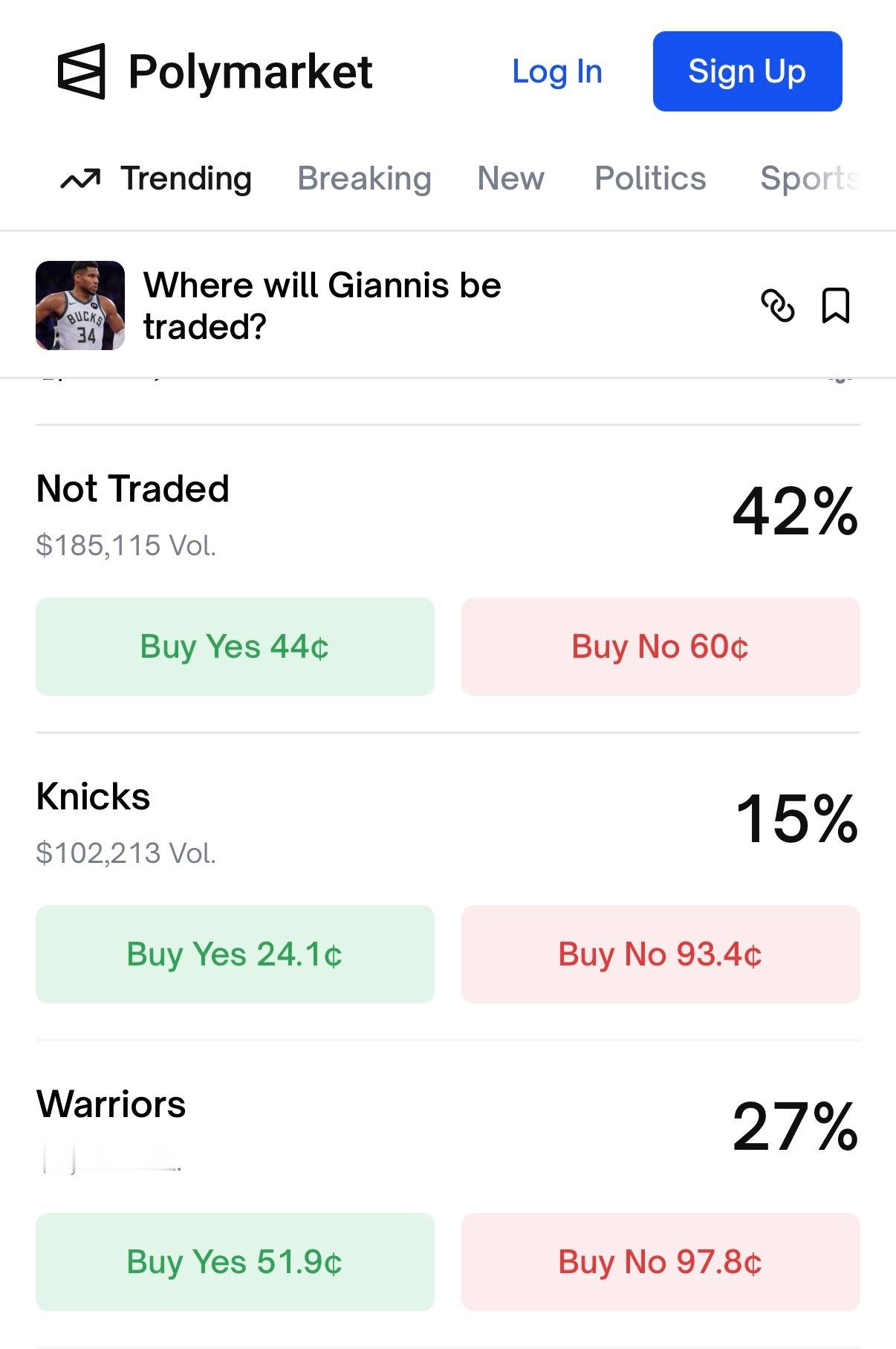896x1349 pixels.
Task: Buy Yes at 44¢ on Not Traded
Action: pyautogui.click(x=235, y=646)
